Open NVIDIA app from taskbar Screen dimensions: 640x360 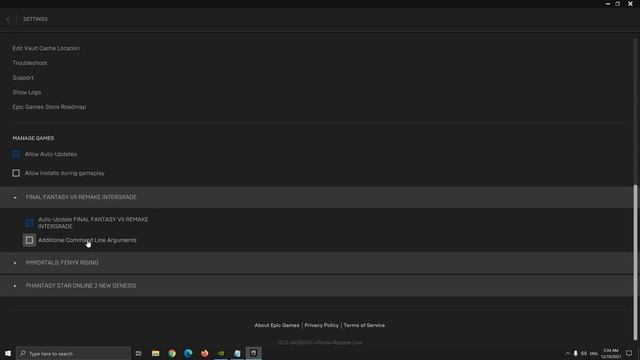click(x=221, y=353)
